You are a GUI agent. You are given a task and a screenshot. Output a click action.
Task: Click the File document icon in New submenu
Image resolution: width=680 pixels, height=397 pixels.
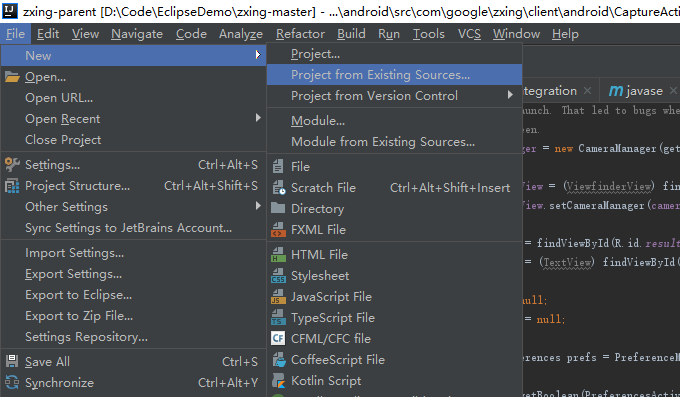[x=278, y=167]
